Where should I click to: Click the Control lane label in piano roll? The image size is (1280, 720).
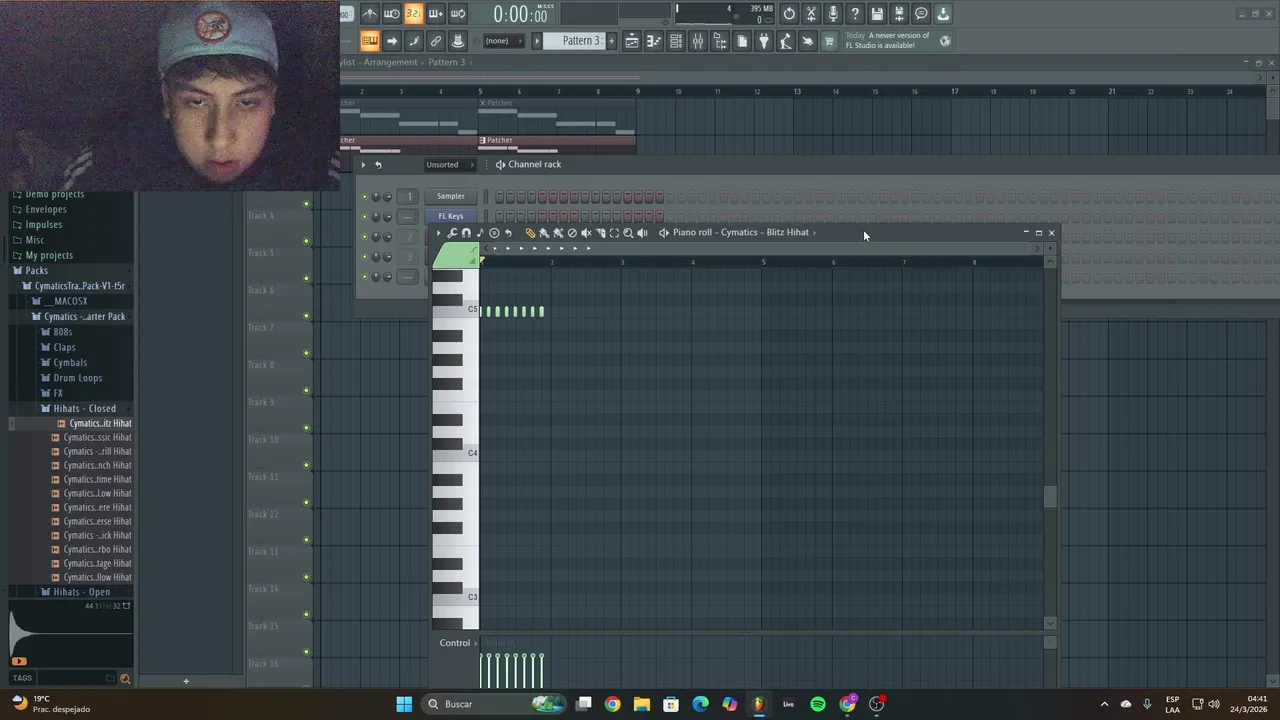coord(454,643)
